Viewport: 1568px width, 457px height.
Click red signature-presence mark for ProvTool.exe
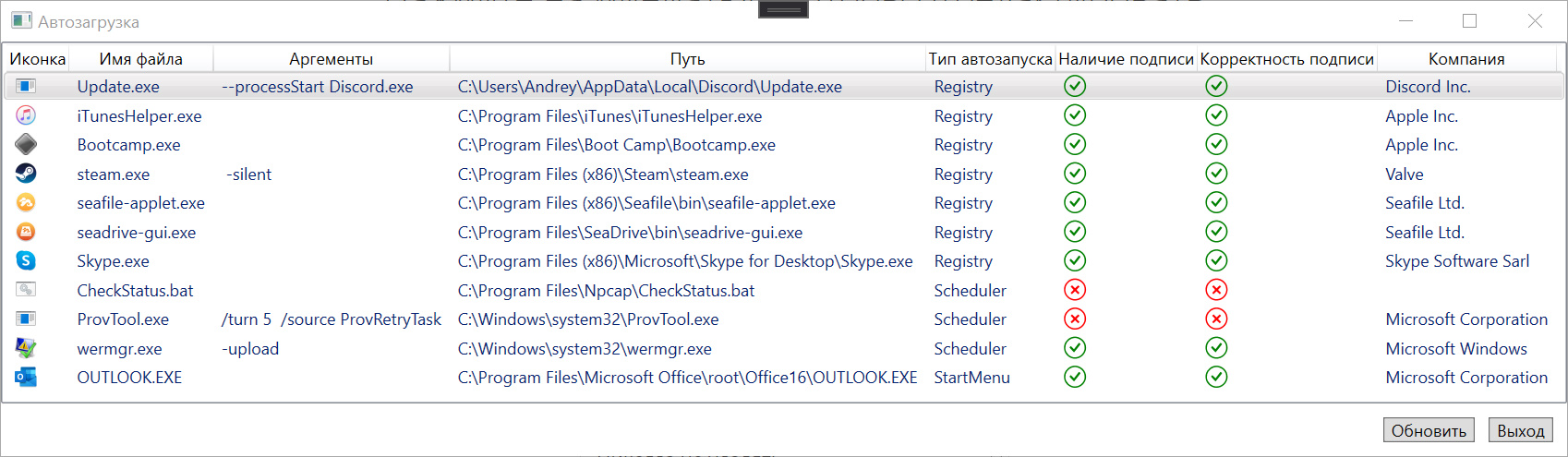point(1074,319)
